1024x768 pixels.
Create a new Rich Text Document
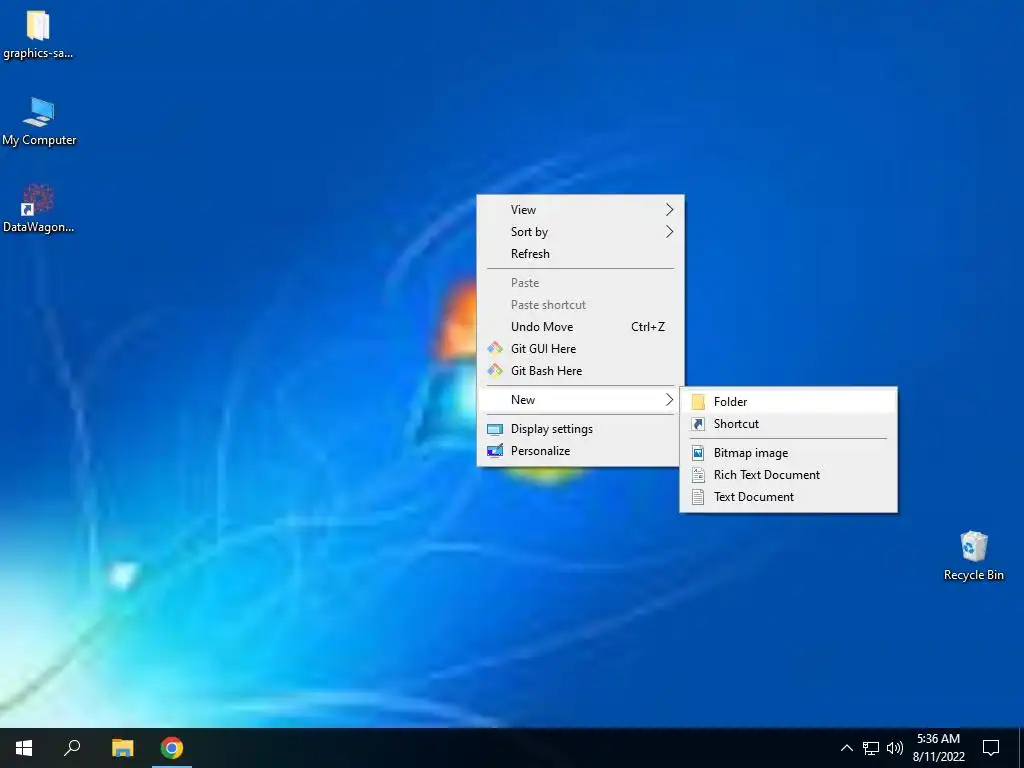click(x=788, y=475)
